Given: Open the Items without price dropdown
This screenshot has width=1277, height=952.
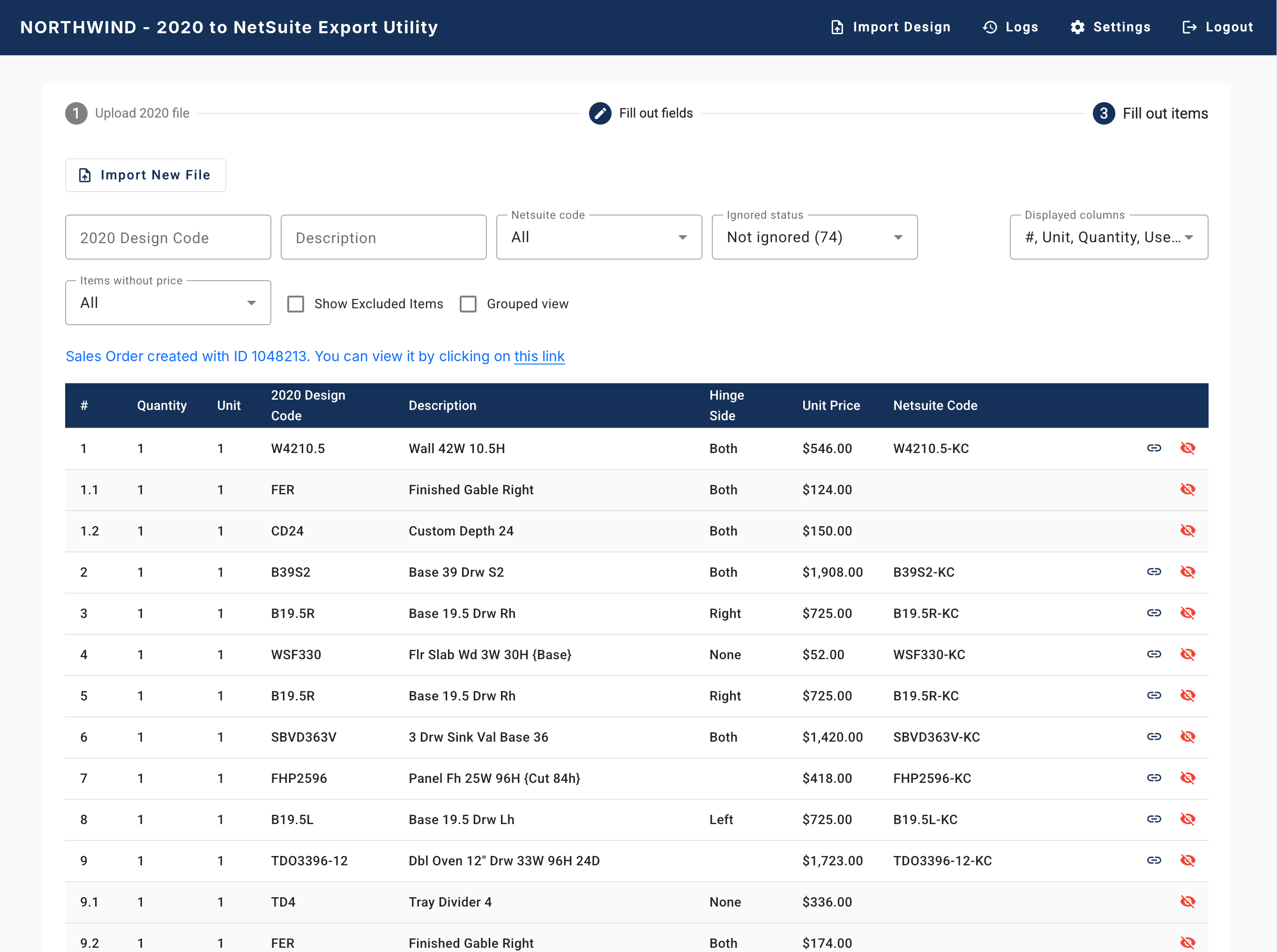Looking at the screenshot, I should pyautogui.click(x=168, y=303).
